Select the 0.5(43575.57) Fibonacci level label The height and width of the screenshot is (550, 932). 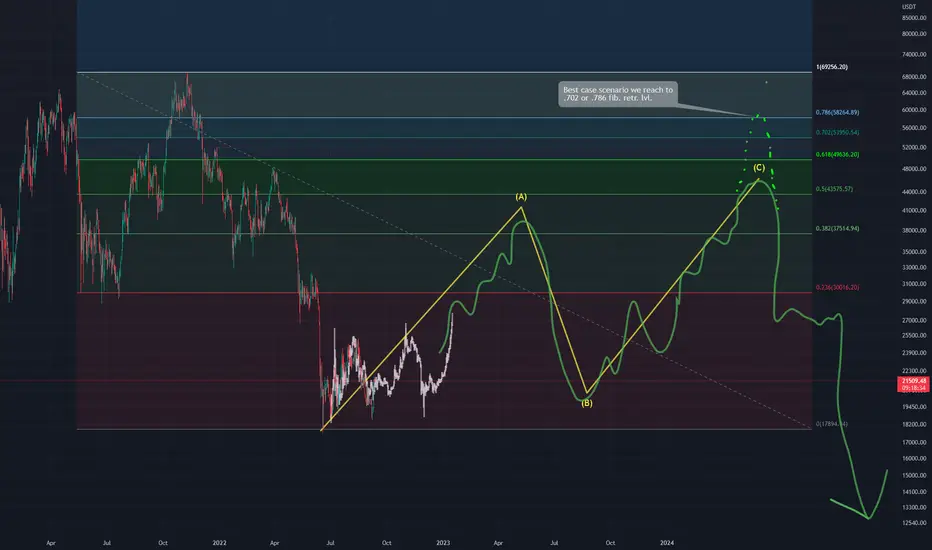[x=835, y=189]
